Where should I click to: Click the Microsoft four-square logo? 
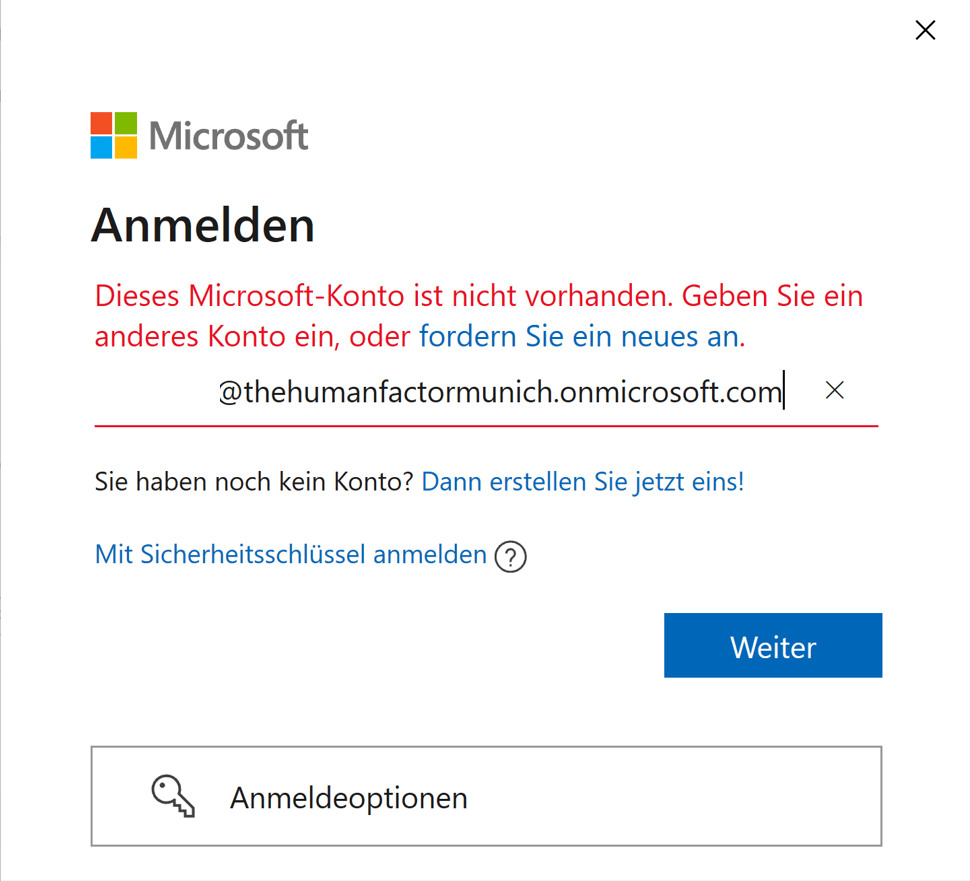pos(114,135)
